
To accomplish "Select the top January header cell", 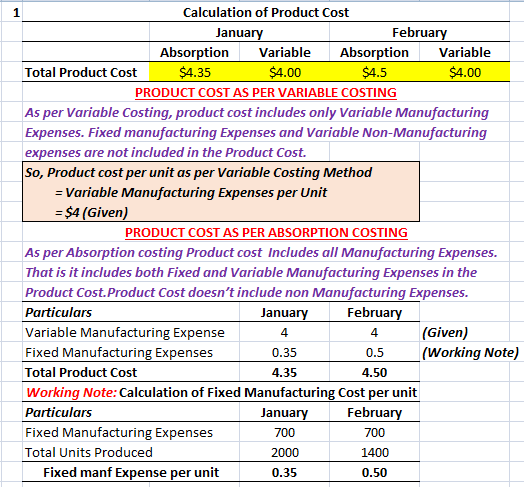I will tap(239, 32).
